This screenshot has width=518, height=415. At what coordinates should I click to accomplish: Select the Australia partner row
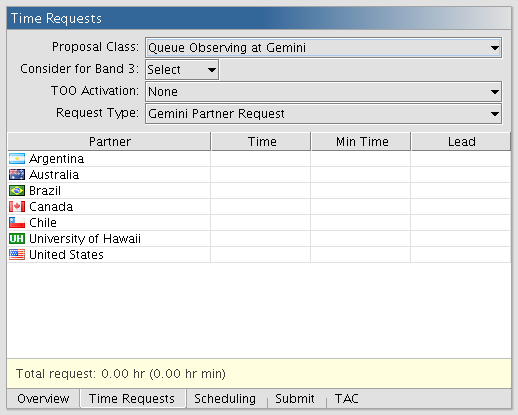click(x=259, y=175)
